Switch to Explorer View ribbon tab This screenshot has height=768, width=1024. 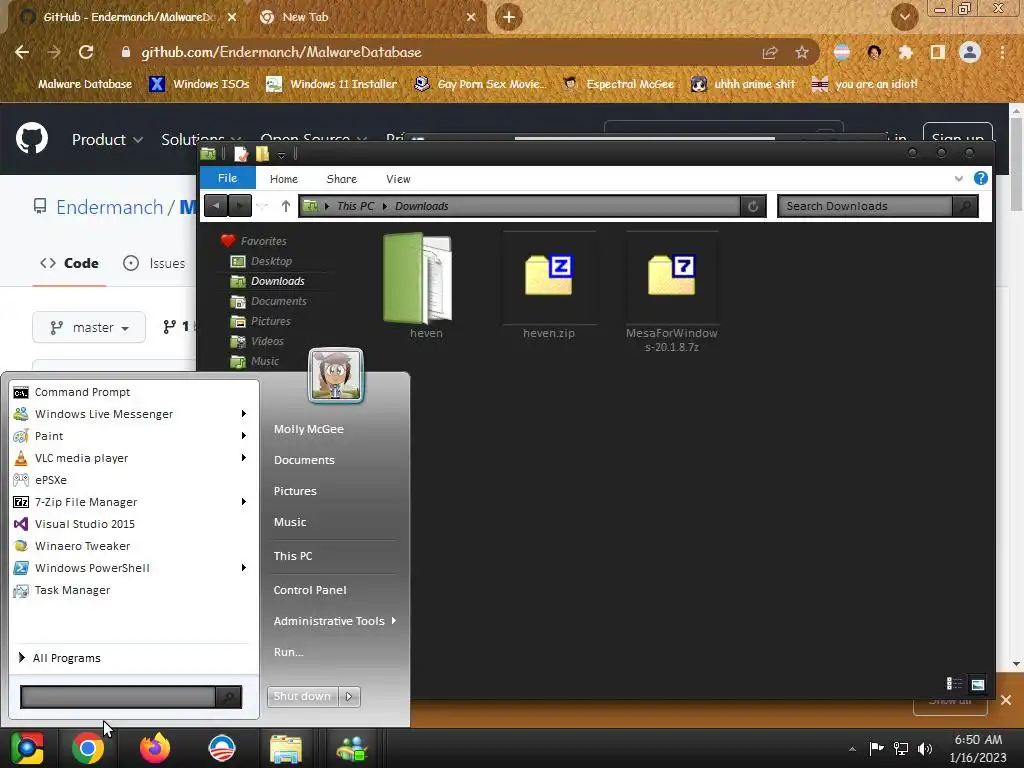pyautogui.click(x=398, y=179)
